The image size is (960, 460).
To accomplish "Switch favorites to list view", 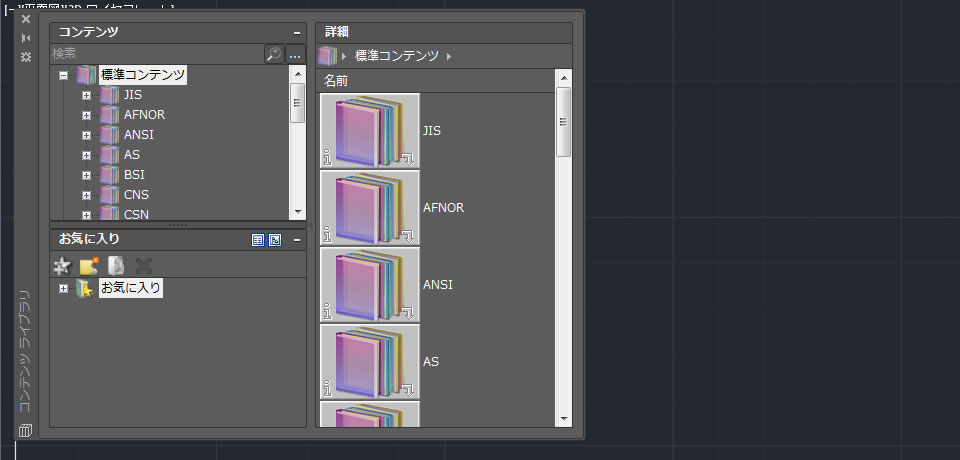I will pos(258,240).
